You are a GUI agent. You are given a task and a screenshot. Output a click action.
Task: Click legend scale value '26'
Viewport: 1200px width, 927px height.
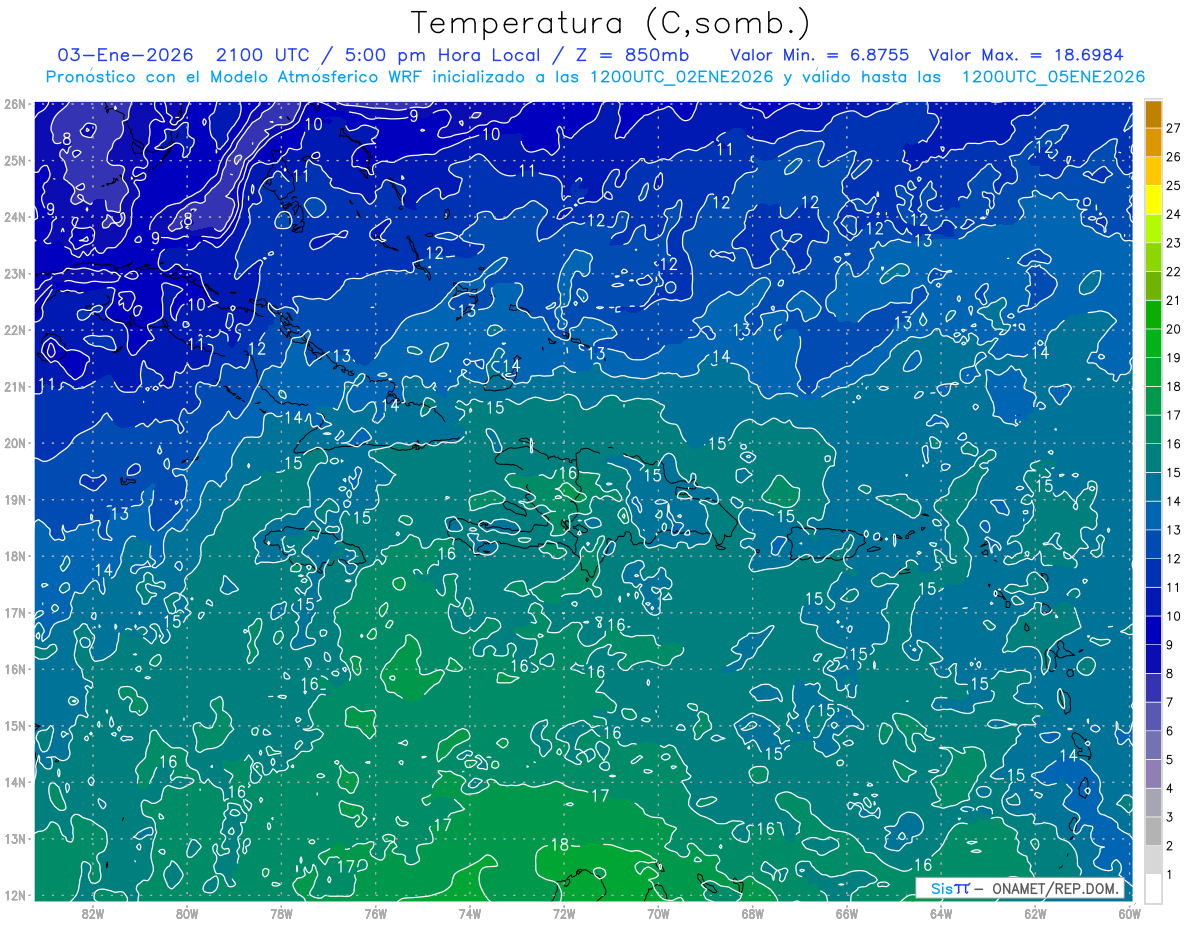point(1173,157)
